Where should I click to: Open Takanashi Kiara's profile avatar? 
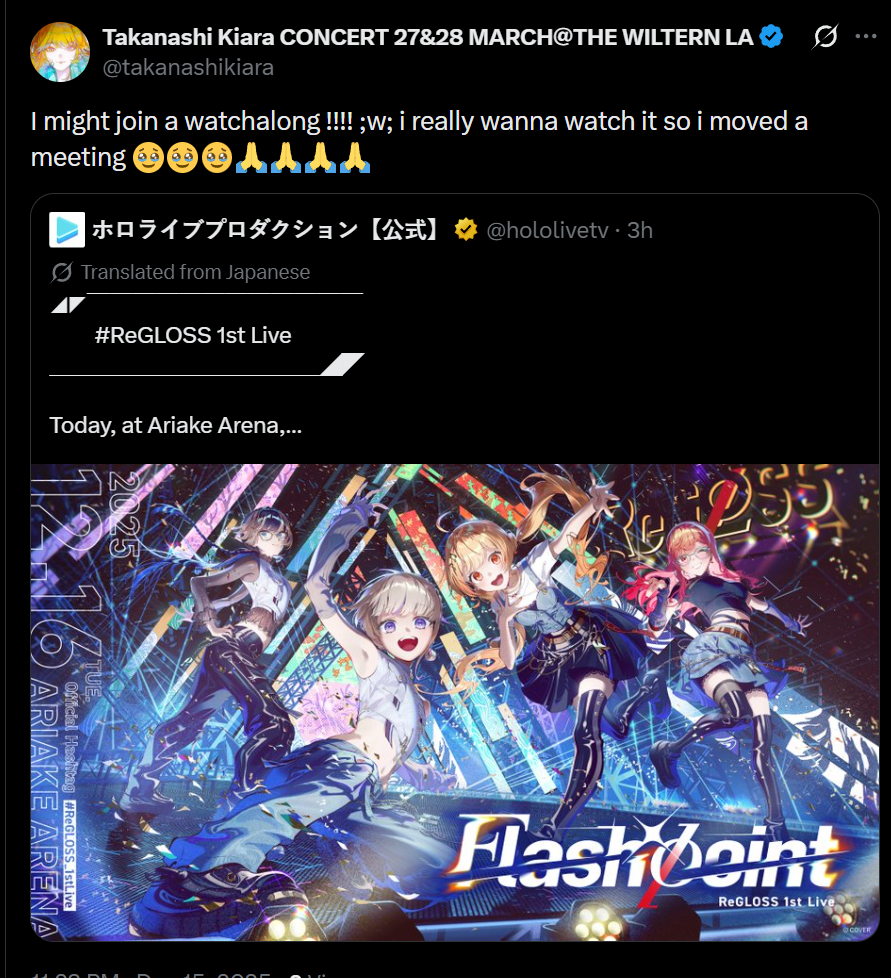pyautogui.click(x=60, y=52)
